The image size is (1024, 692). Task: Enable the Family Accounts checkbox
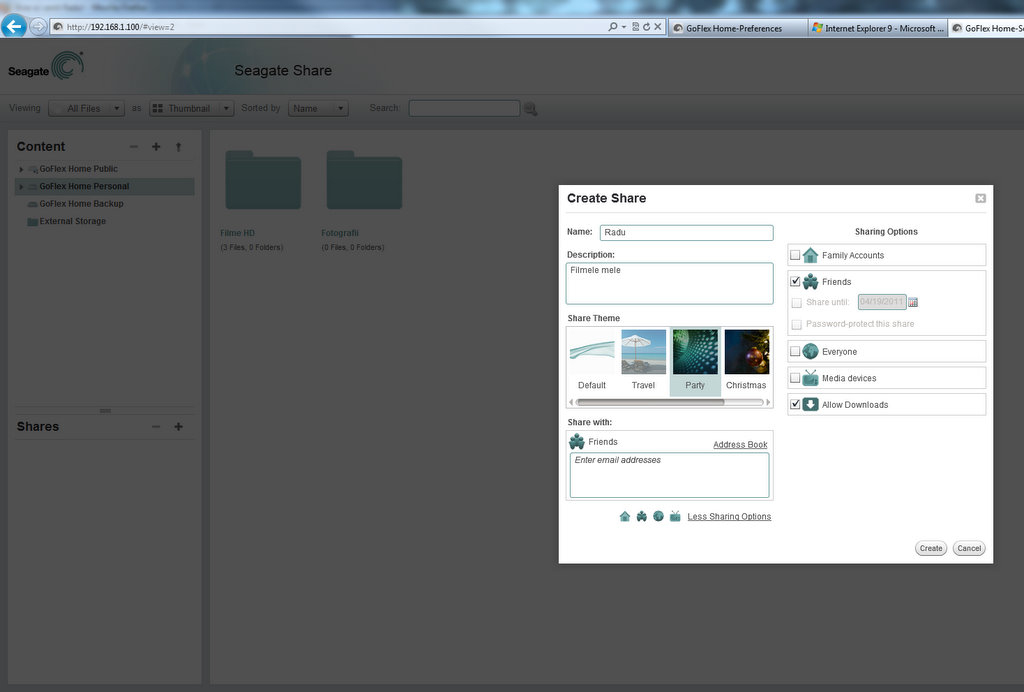point(795,255)
